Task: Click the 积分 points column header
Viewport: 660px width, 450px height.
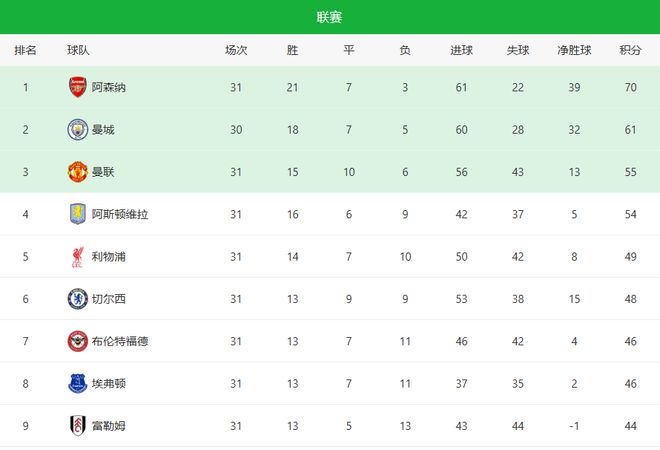Action: coord(630,50)
